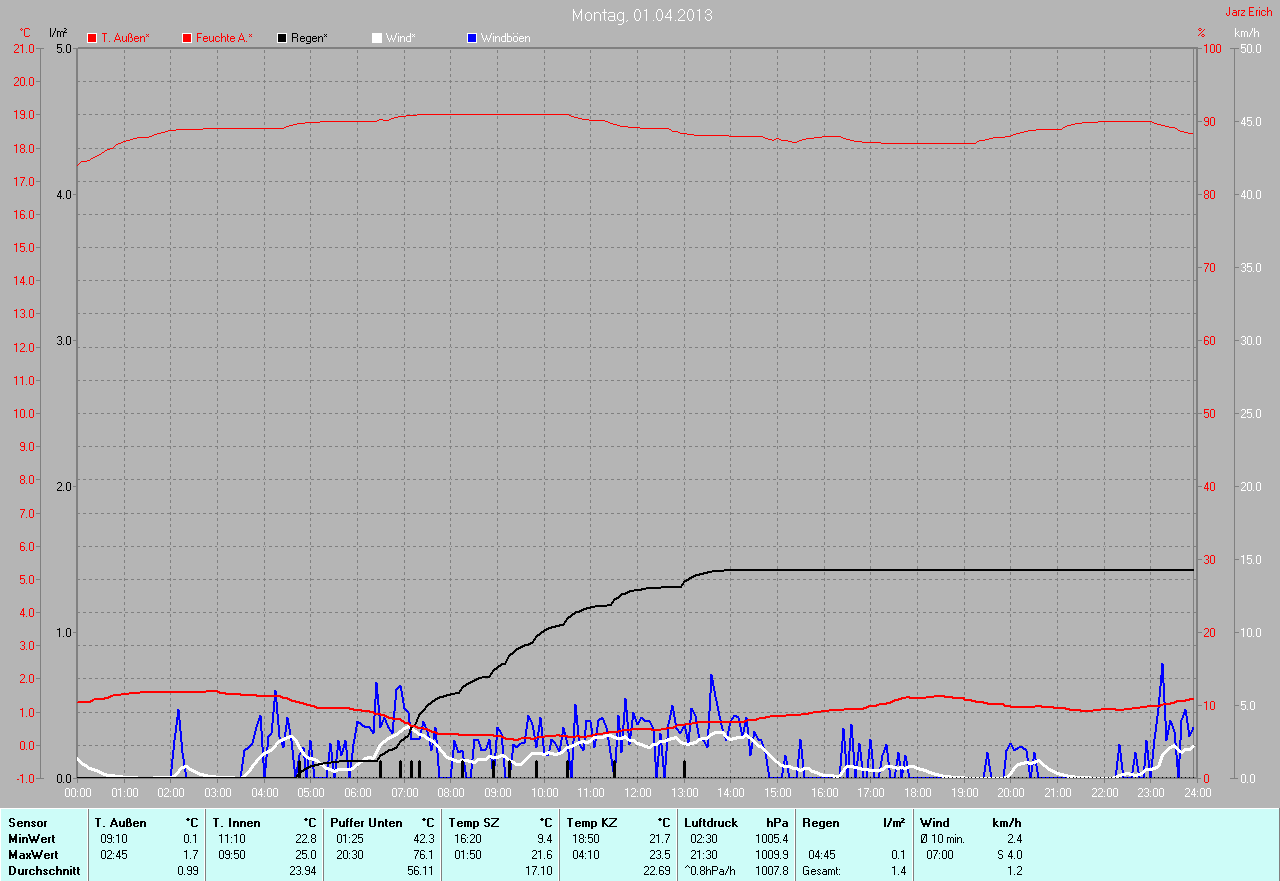Select the Luftdruck column header
Screen dimensions: 1280x881
point(711,823)
